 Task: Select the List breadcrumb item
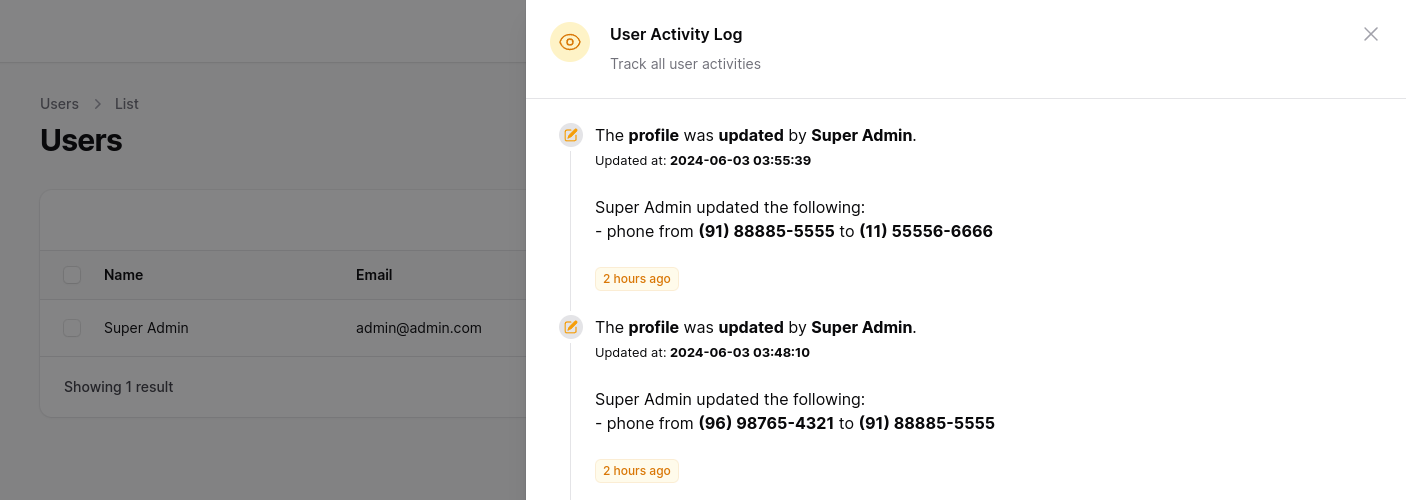click(x=126, y=104)
